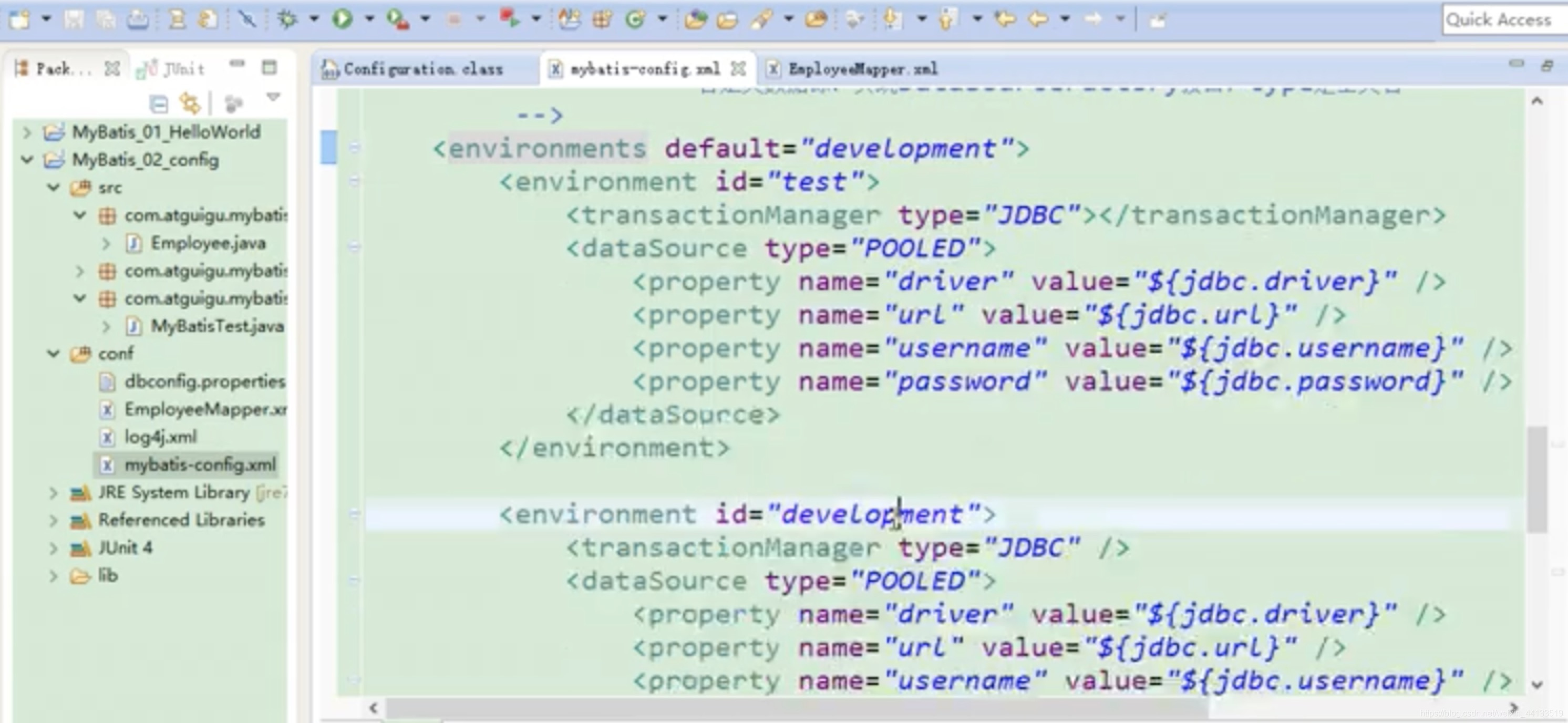The image size is (1568, 723).
Task: Expand the MyBatis_01_HelloWorld project
Action: (x=27, y=132)
